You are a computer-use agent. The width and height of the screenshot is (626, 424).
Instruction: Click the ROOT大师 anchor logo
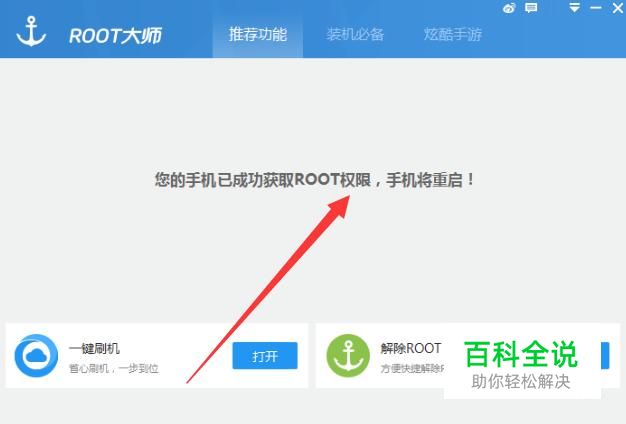pos(31,32)
